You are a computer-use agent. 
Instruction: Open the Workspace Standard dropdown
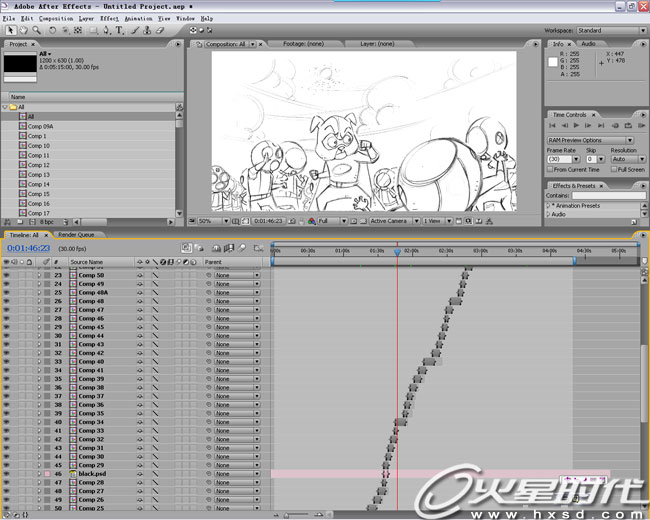[x=611, y=30]
